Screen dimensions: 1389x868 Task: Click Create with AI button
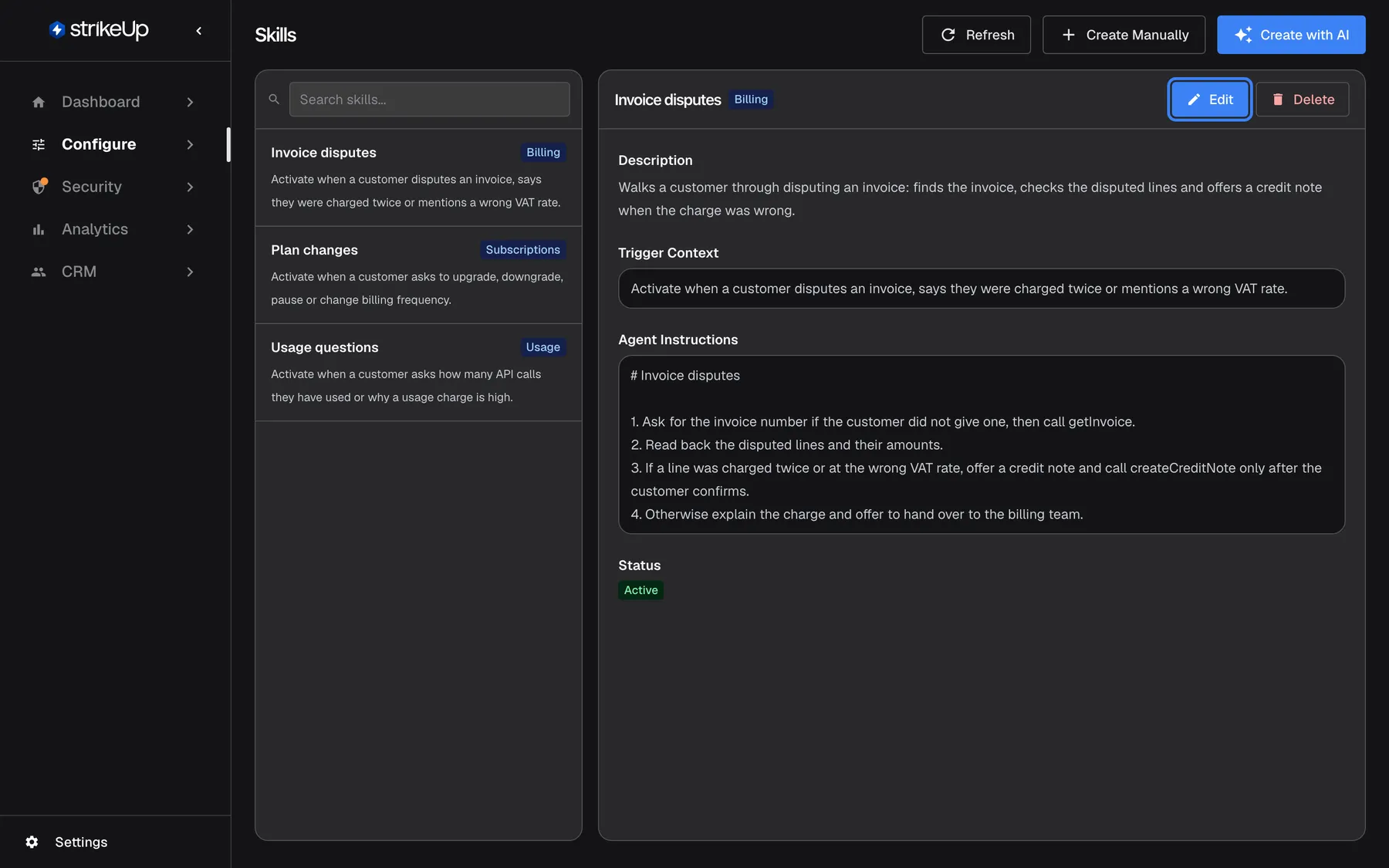coord(1291,35)
